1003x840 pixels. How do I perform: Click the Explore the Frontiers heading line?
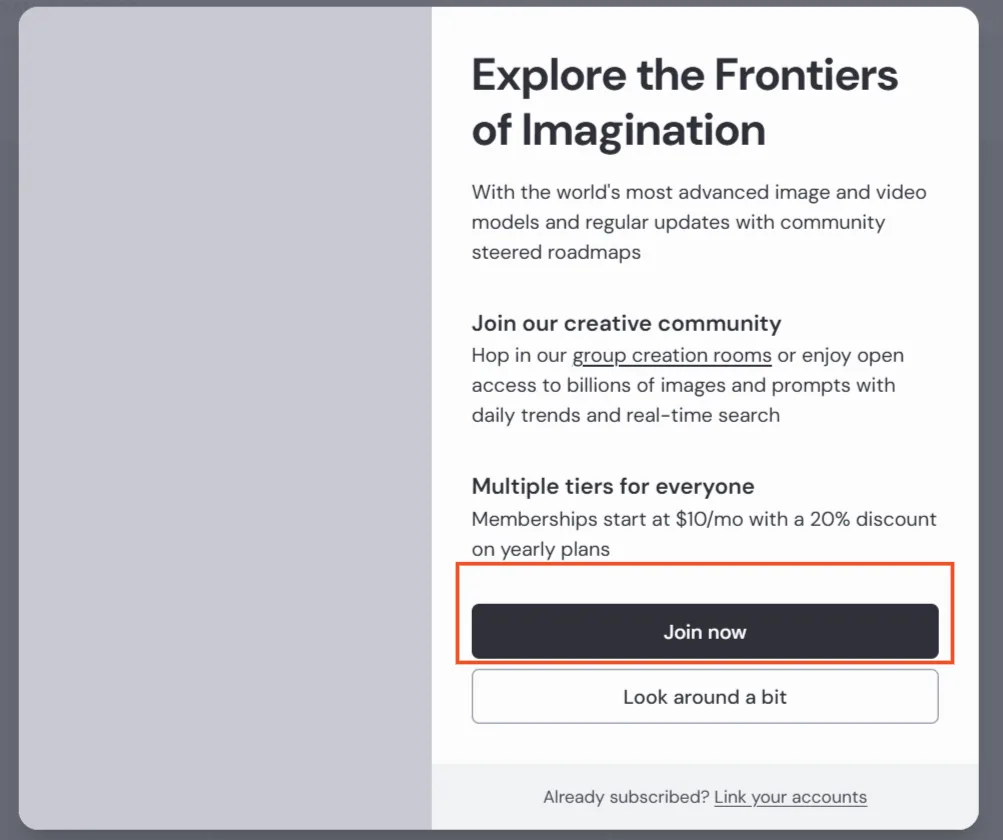point(685,75)
